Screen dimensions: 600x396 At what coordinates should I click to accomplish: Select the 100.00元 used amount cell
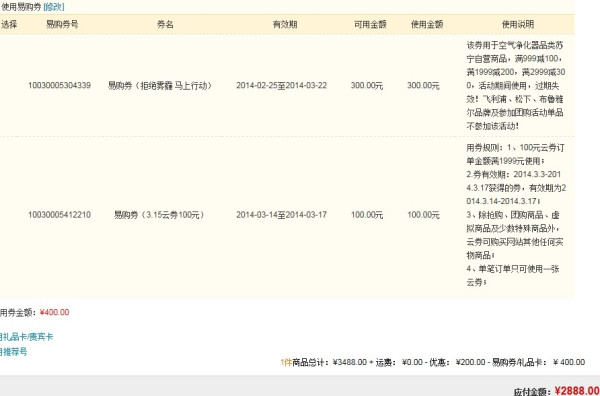423,215
